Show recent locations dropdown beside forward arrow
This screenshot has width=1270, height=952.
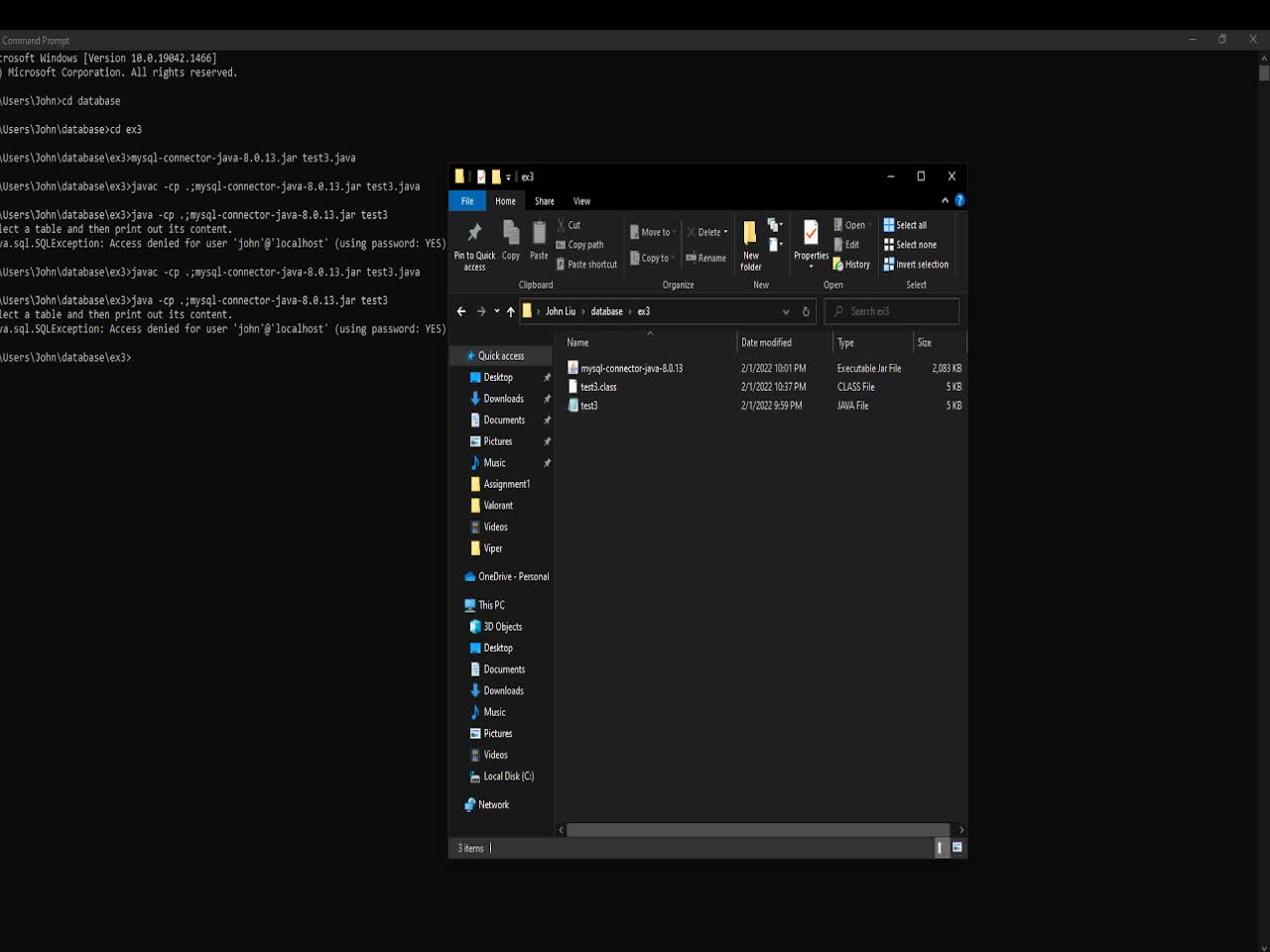pos(497,311)
